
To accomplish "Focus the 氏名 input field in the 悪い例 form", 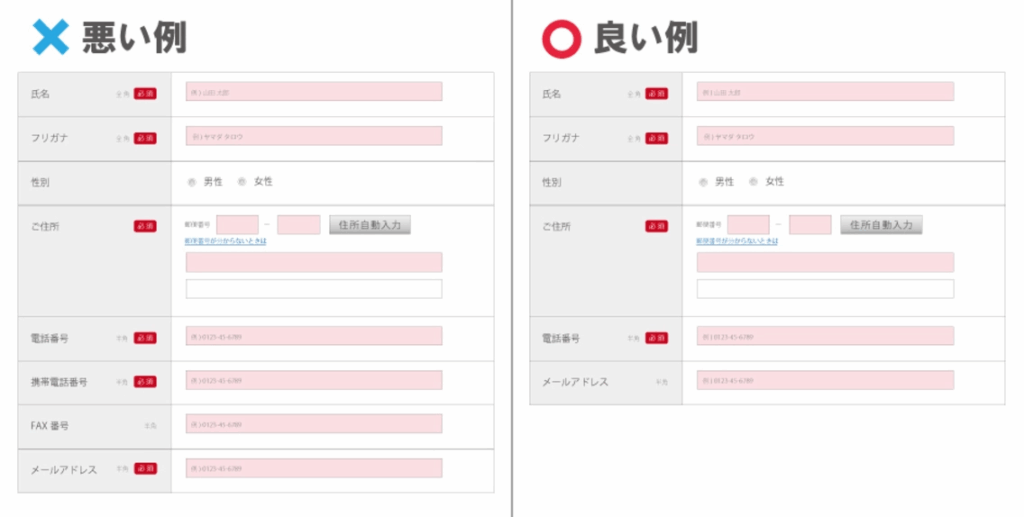I will point(314,92).
